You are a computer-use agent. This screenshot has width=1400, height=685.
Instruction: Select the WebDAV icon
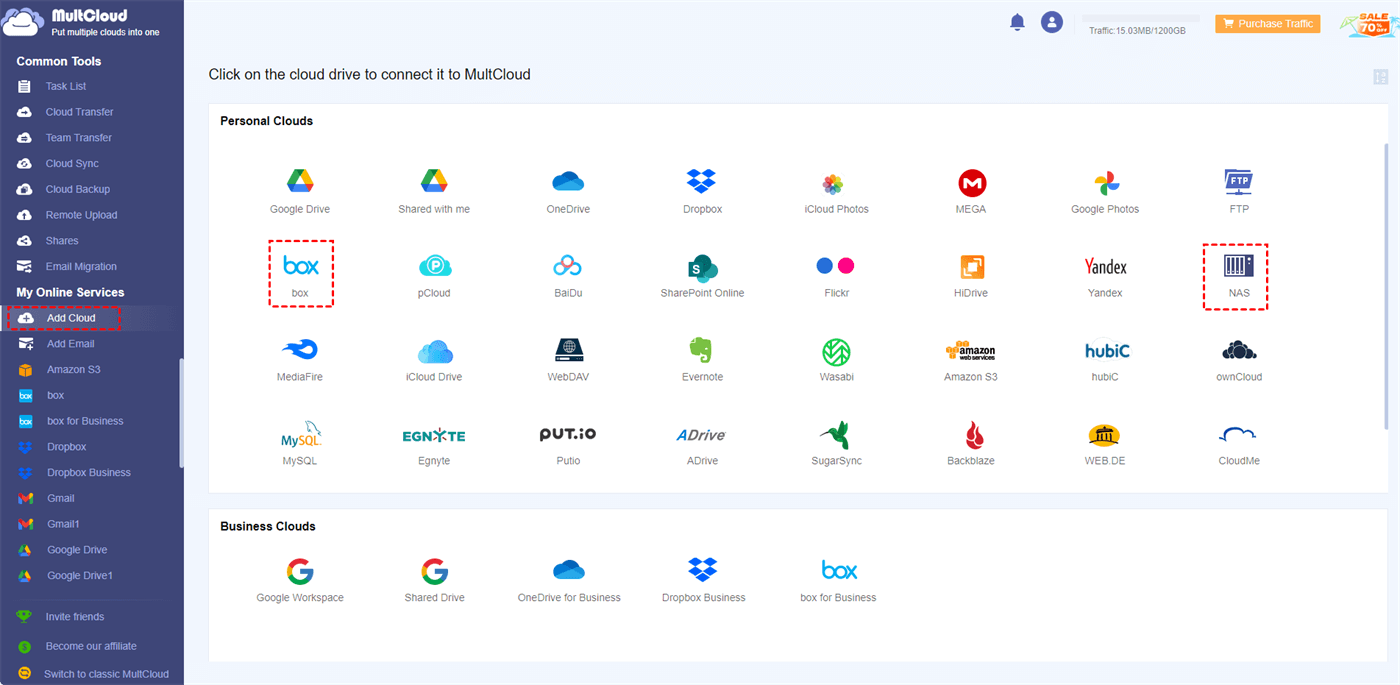tap(568, 350)
